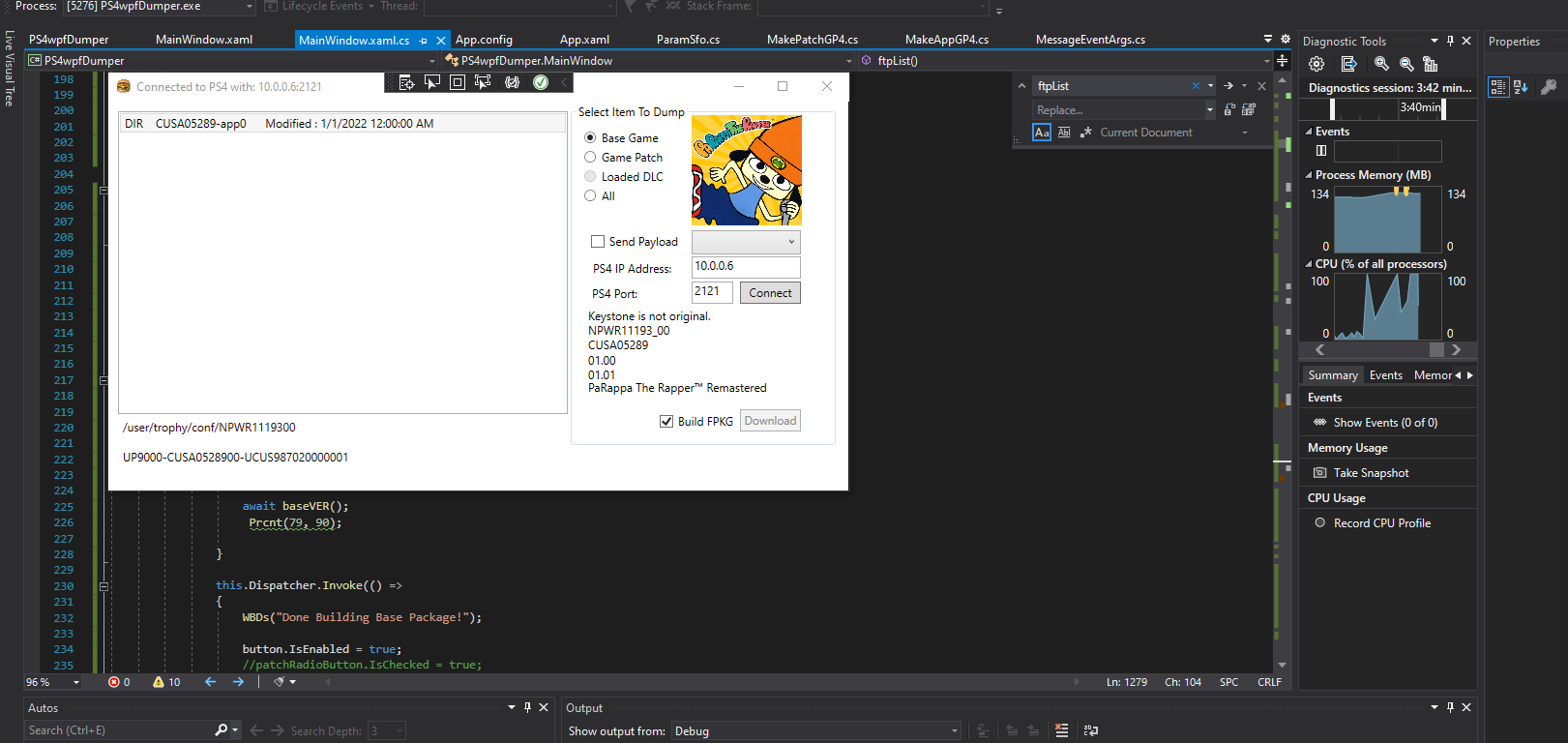Click Find Next arrow in find box
This screenshot has width=1568, height=743.
coord(1228,86)
